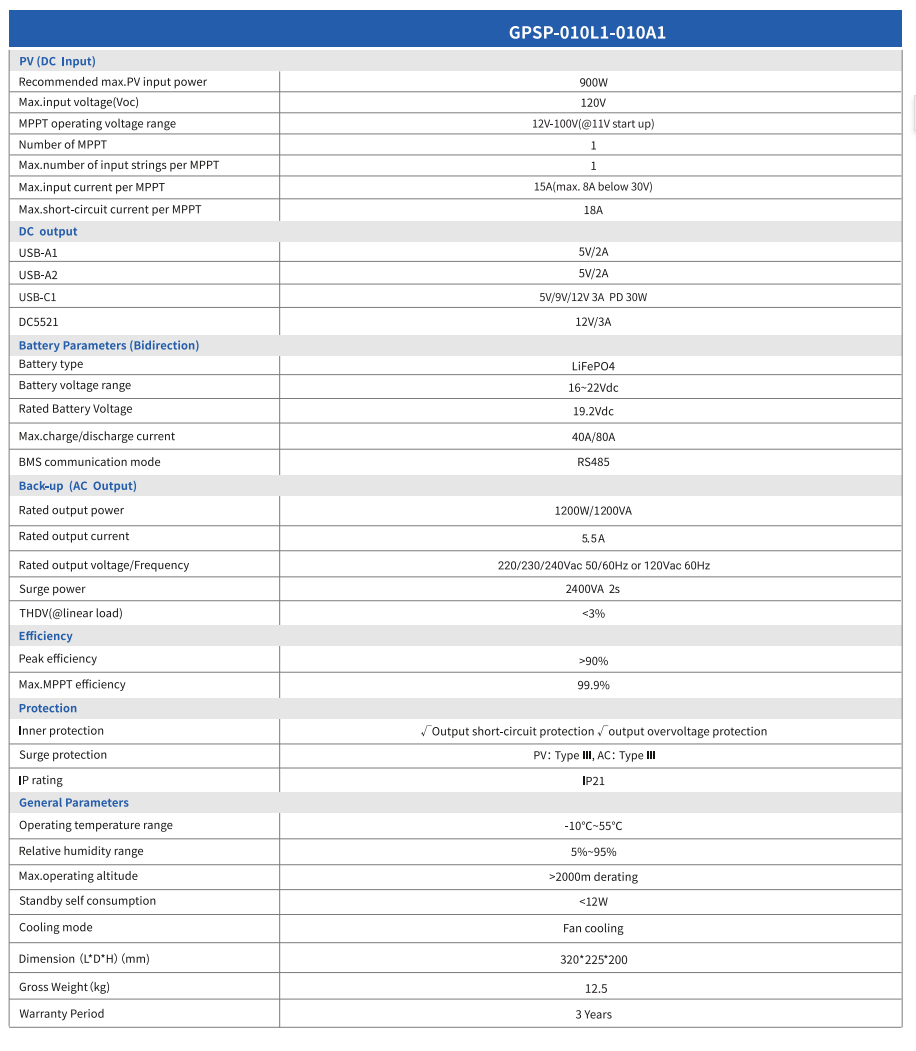Select the Back-up (AC Output) heading
Screen dimensions: 916x1051
coord(78,486)
